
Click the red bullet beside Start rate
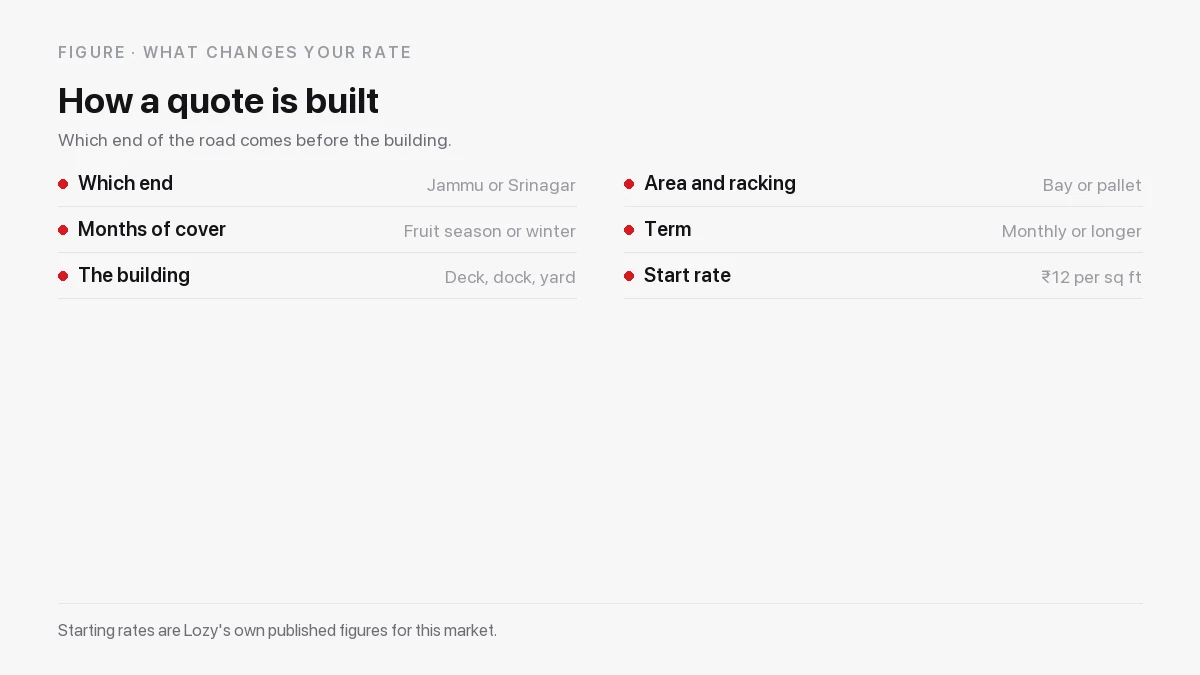pyautogui.click(x=629, y=276)
